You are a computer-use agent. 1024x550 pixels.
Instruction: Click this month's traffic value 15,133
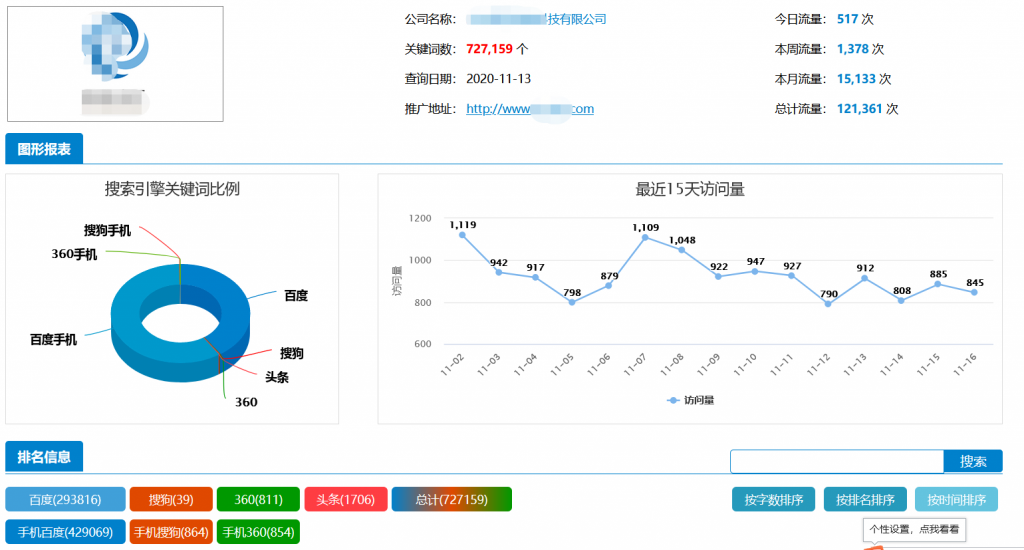(x=856, y=79)
